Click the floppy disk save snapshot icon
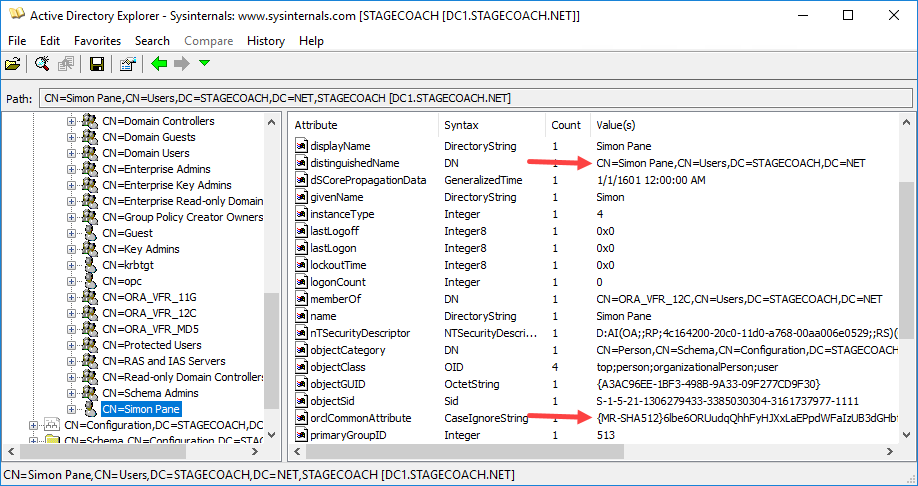 click(x=97, y=64)
